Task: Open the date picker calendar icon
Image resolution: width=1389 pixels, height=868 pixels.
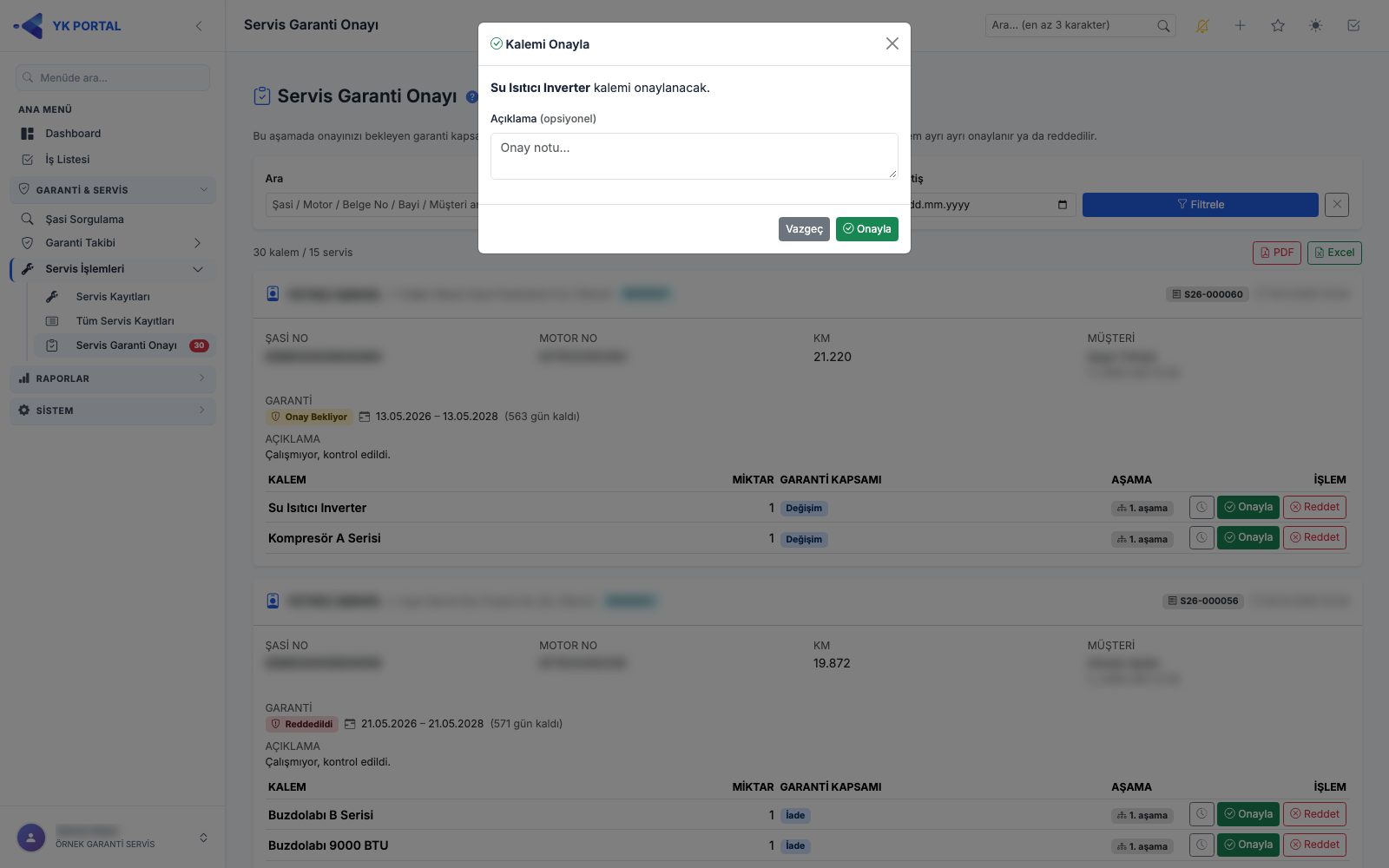Action: tap(1063, 205)
